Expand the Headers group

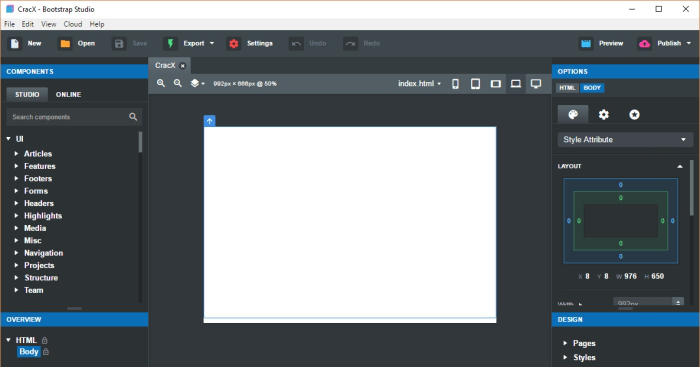pos(17,203)
